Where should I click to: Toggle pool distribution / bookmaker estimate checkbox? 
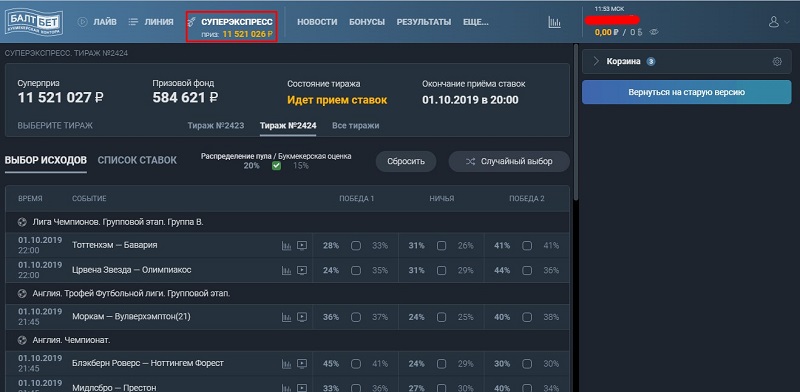click(277, 166)
